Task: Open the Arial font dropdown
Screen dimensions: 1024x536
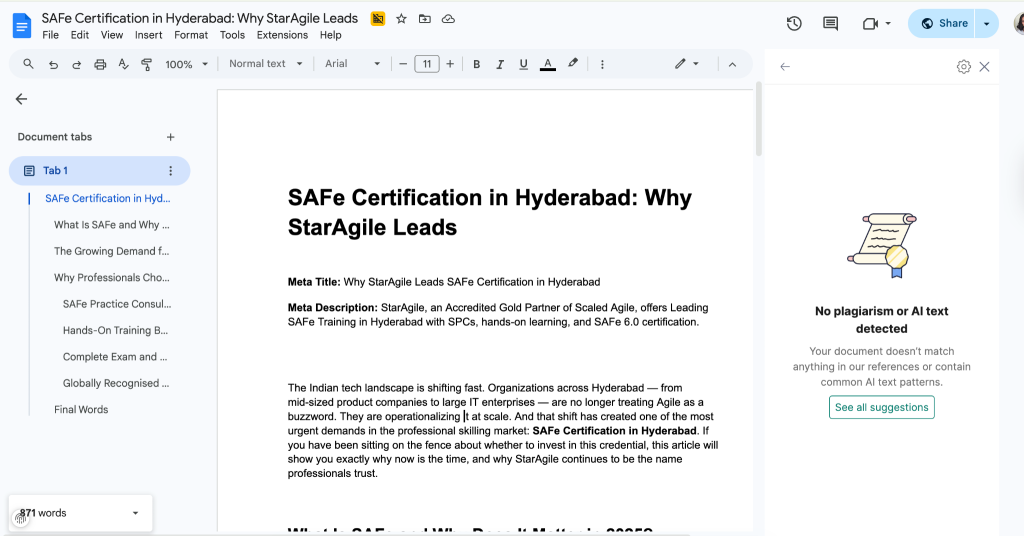Action: click(352, 64)
